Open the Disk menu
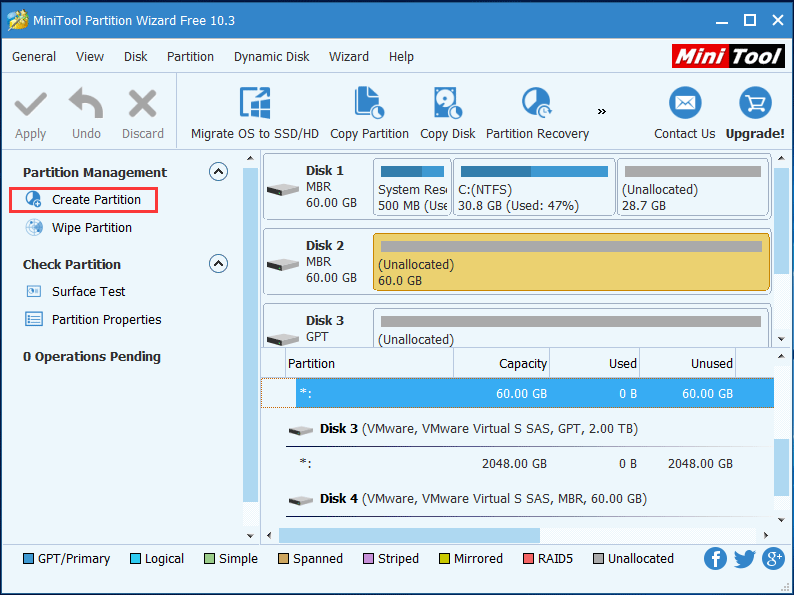 [x=136, y=57]
